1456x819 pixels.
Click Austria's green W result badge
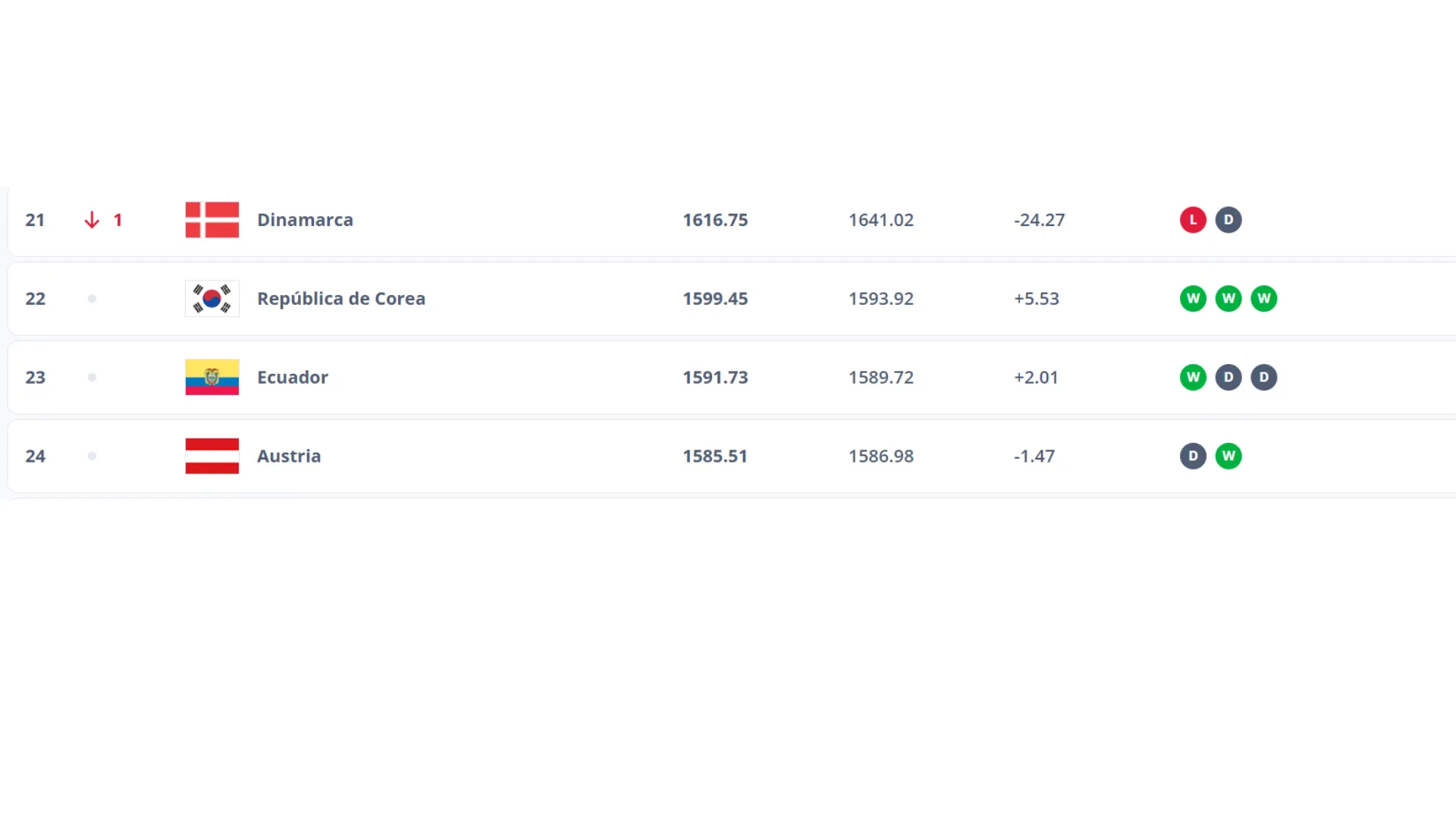pos(1228,457)
